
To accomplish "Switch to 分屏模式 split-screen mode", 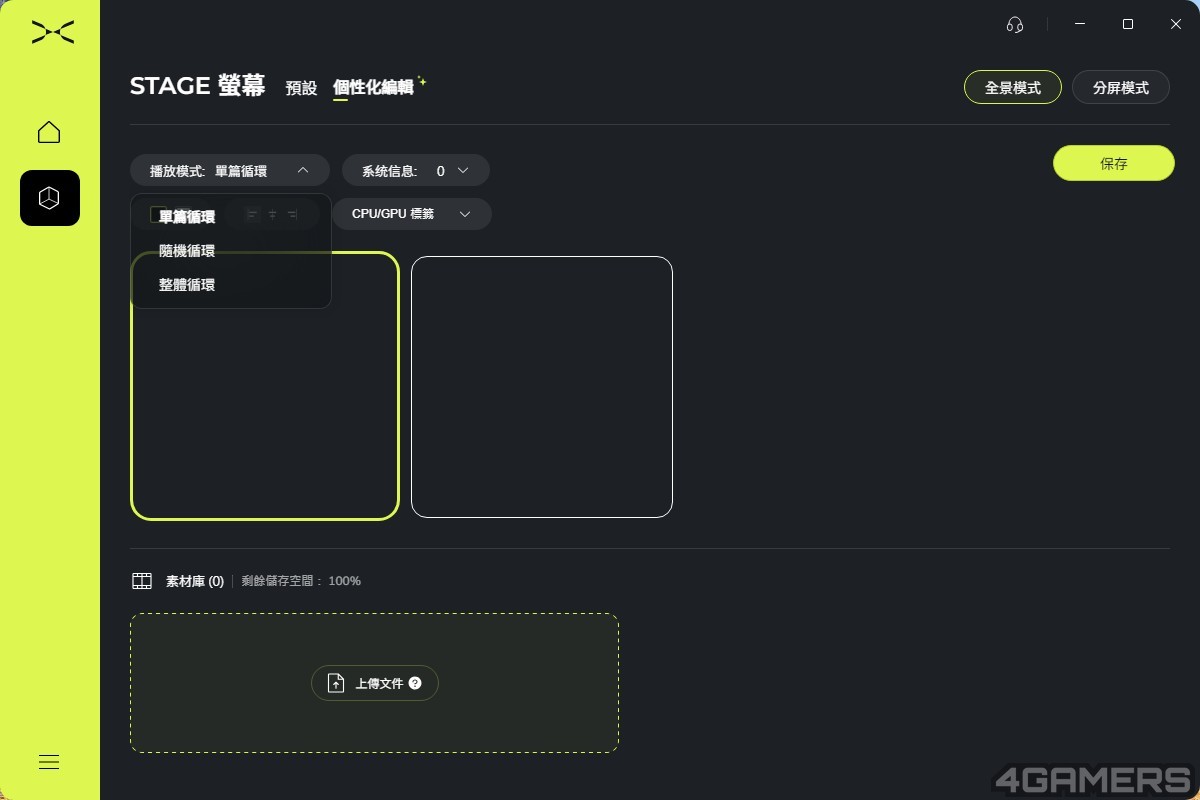I will coord(1120,88).
